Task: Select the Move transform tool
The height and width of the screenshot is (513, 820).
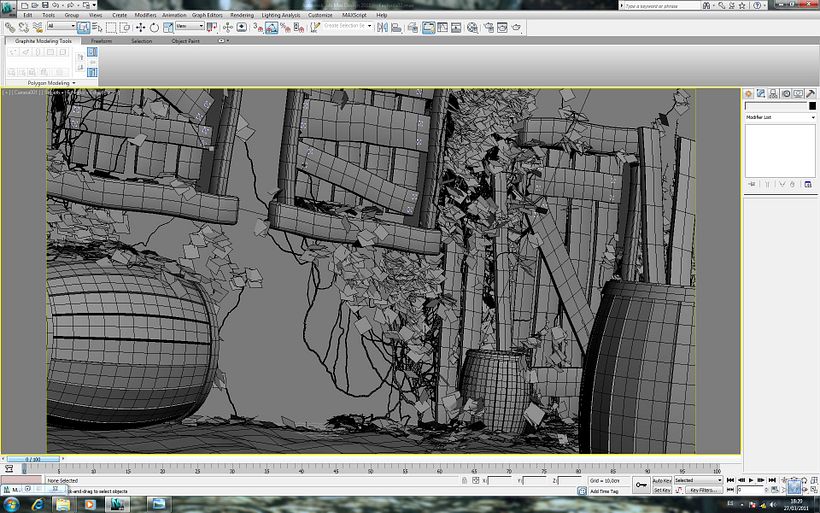Action: point(140,28)
